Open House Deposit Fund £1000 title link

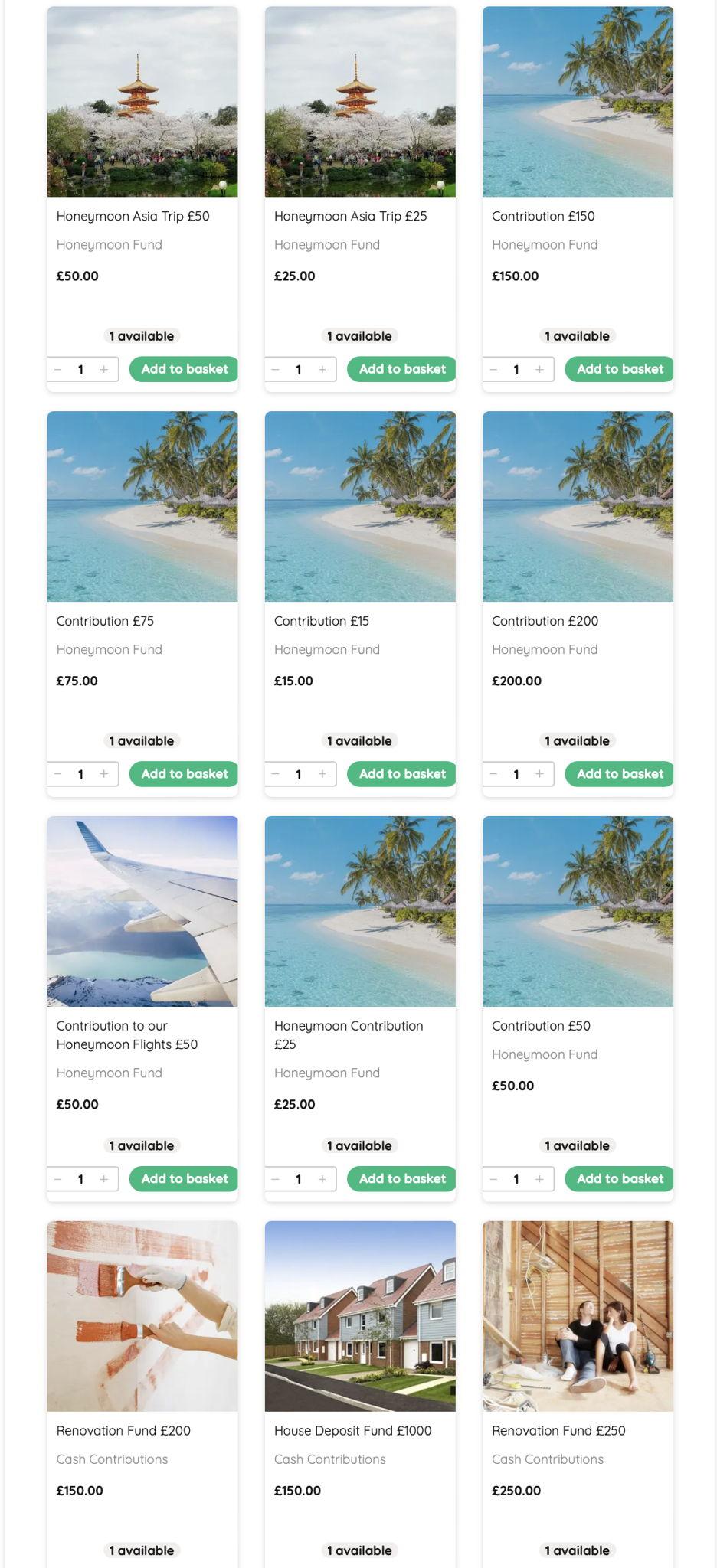[353, 1430]
